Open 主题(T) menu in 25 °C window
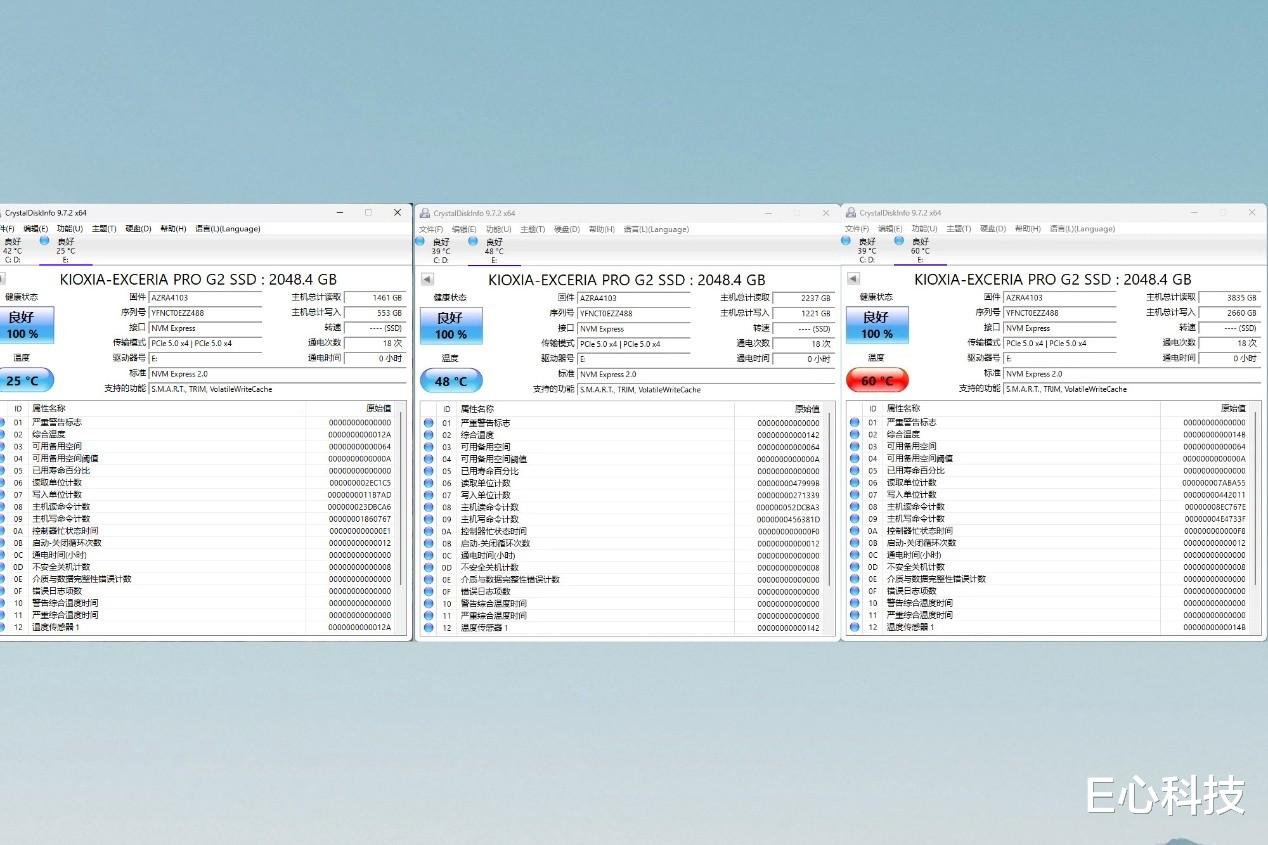The image size is (1268, 845). tap(104, 229)
